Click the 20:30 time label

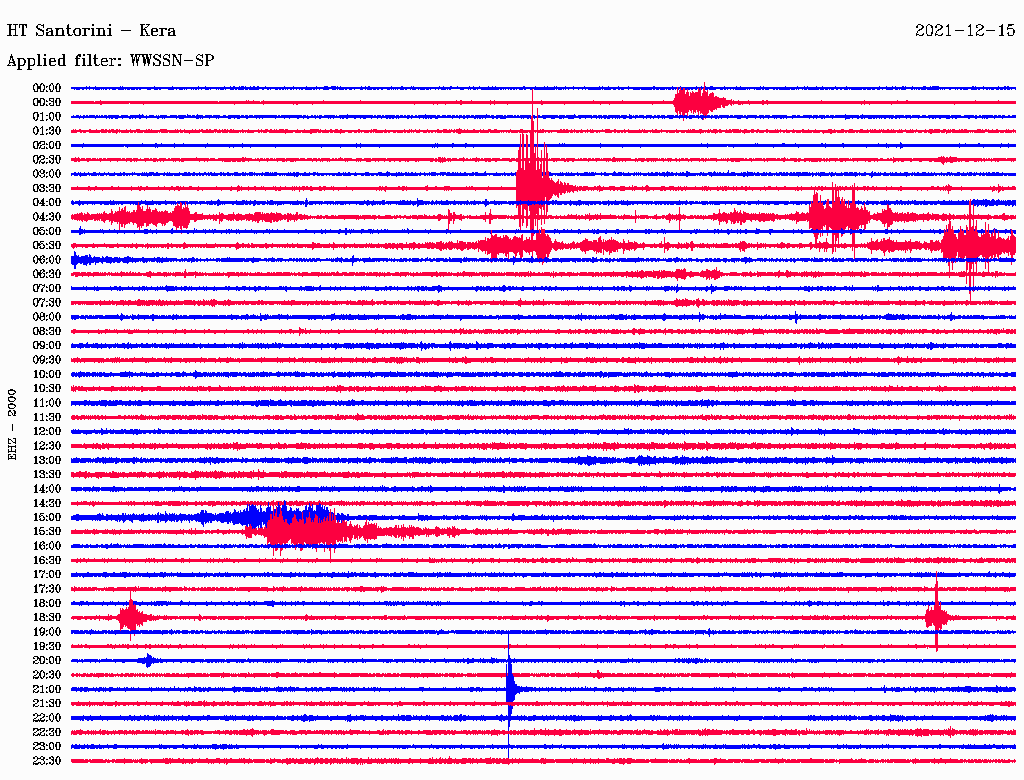(x=47, y=675)
